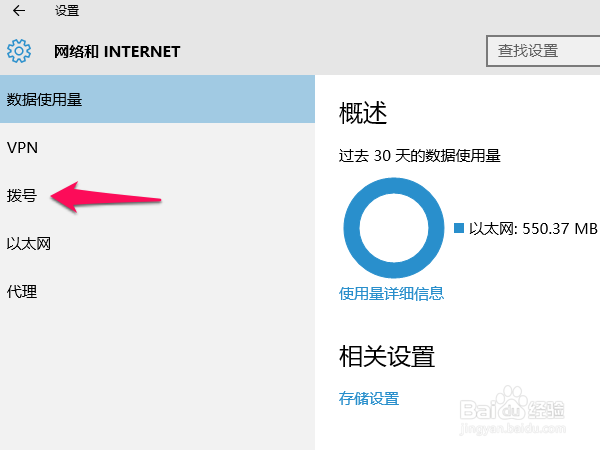600x450 pixels.
Task: Select the 拨号 sidebar item
Action: 22,195
